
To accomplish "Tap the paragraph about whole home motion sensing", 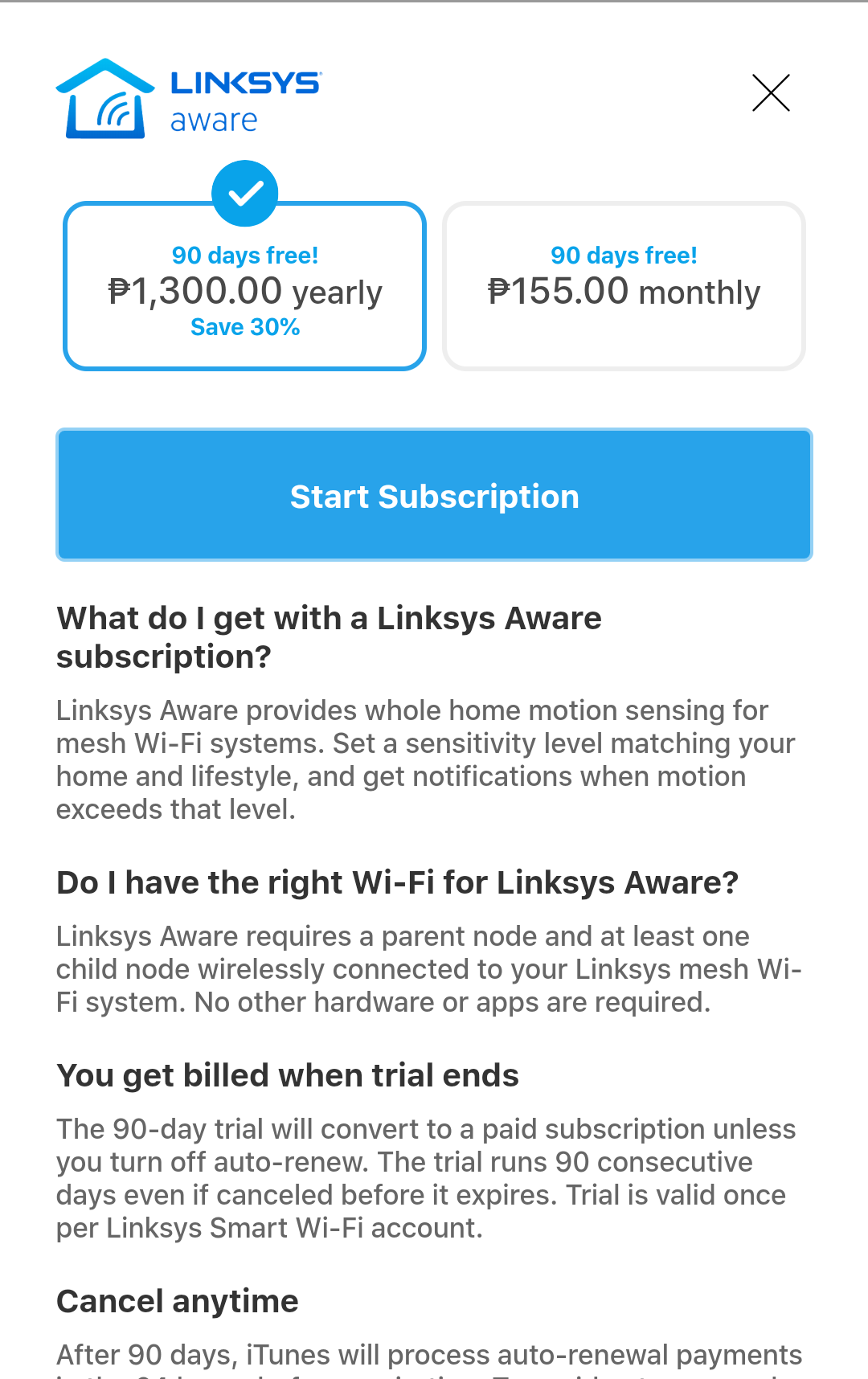I will [x=425, y=760].
